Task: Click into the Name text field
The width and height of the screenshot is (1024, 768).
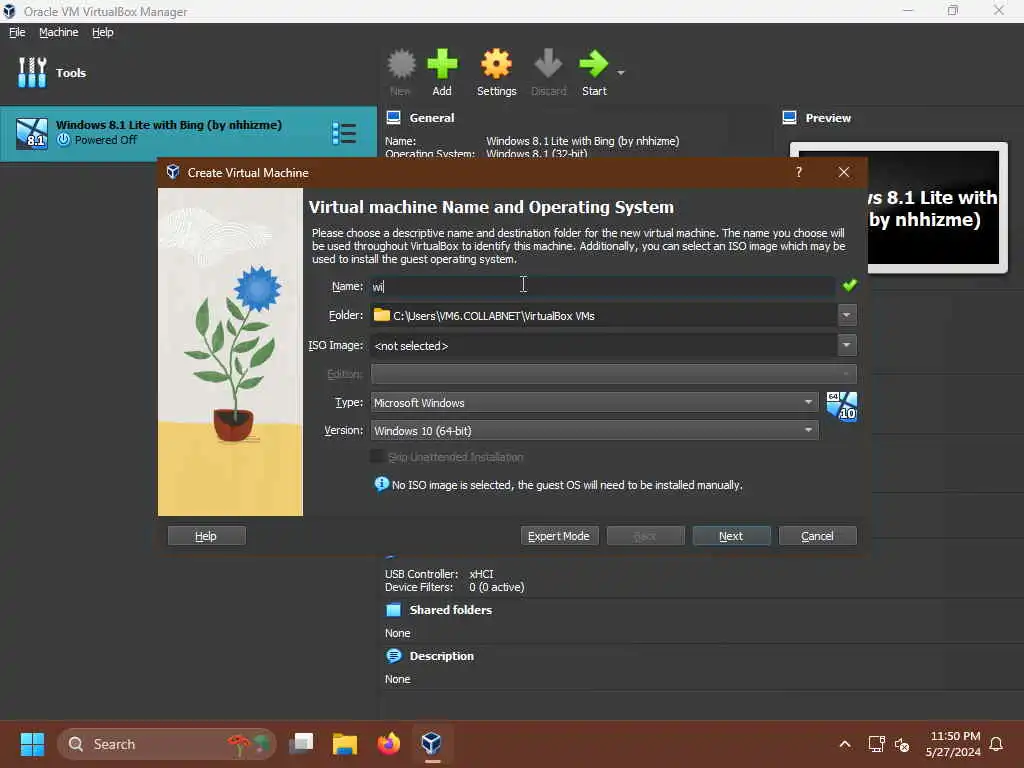Action: 602,287
